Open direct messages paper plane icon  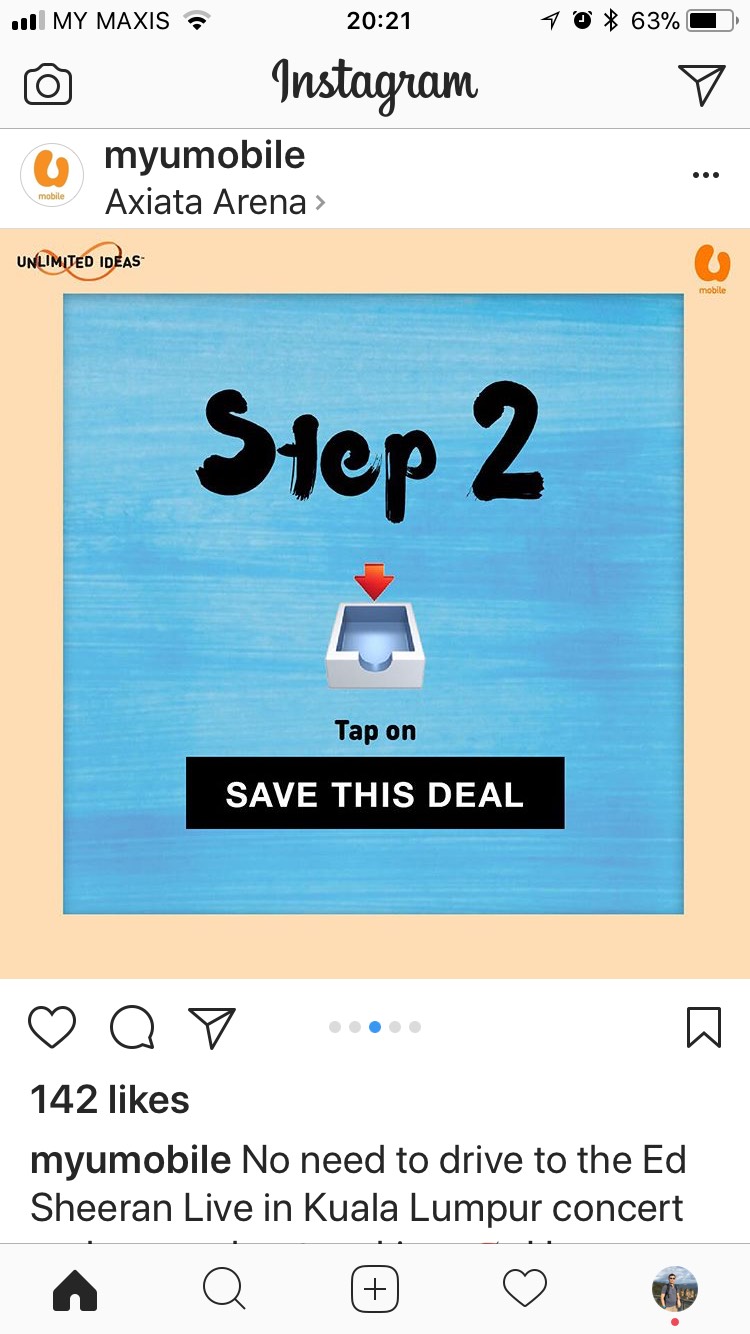[701, 85]
